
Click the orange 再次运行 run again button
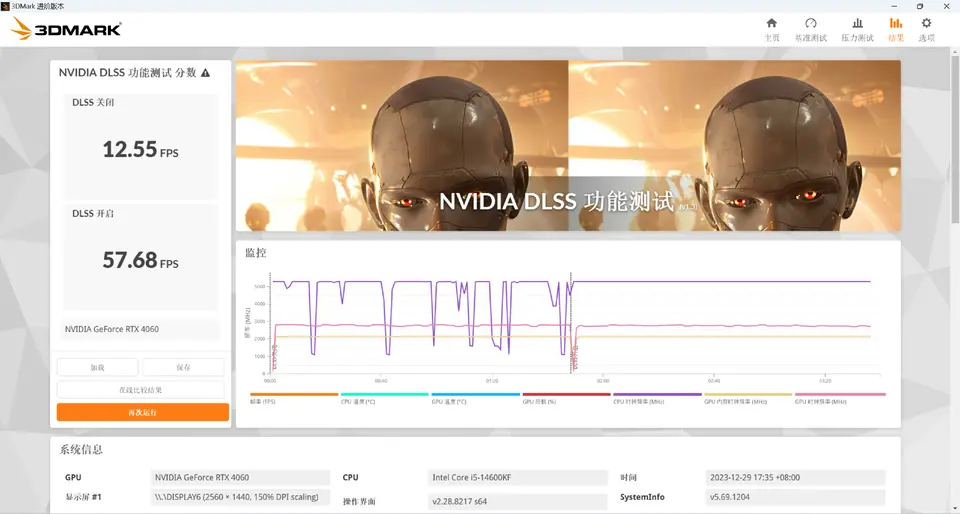pyautogui.click(x=143, y=412)
